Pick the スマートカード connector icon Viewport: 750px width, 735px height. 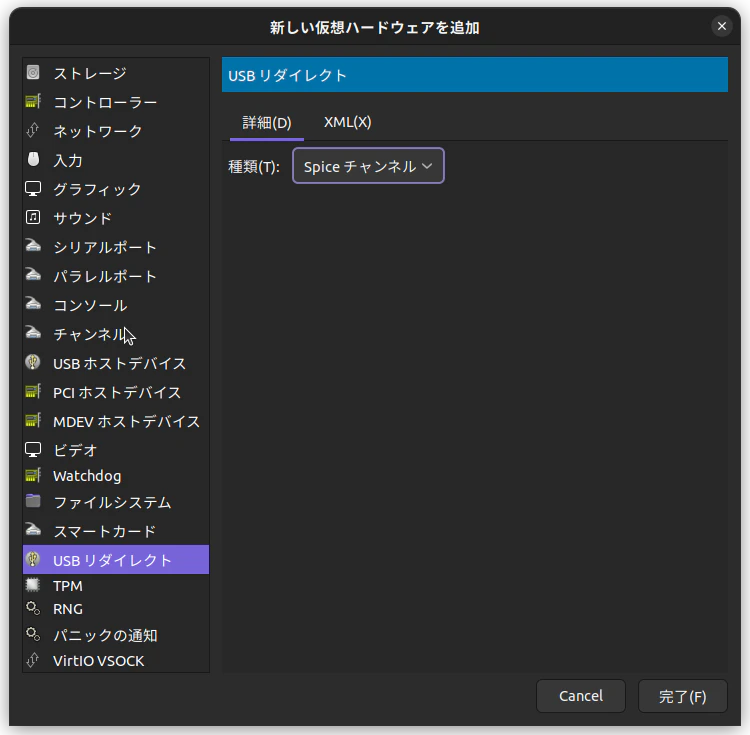33,530
